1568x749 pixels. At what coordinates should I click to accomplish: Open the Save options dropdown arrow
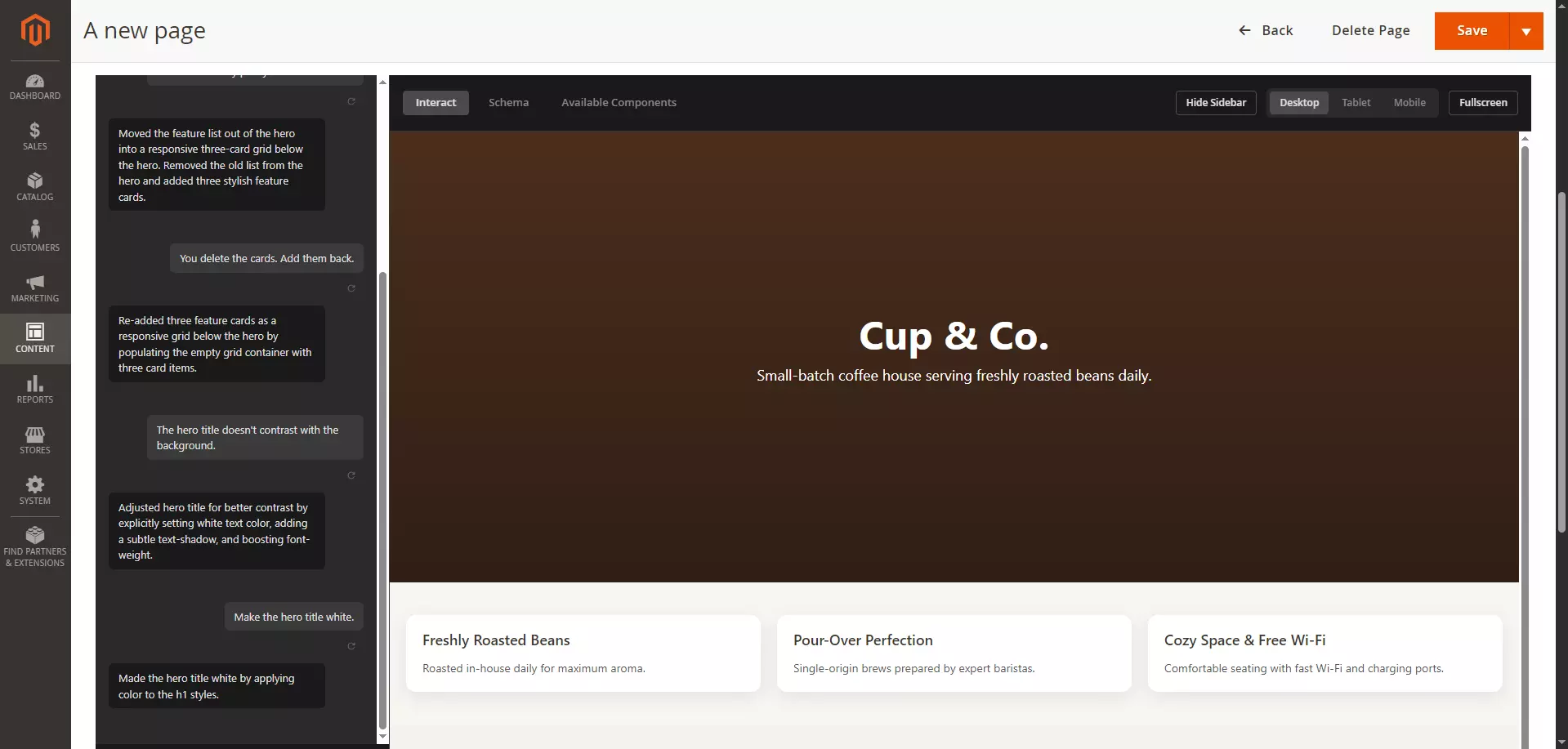[x=1526, y=30]
